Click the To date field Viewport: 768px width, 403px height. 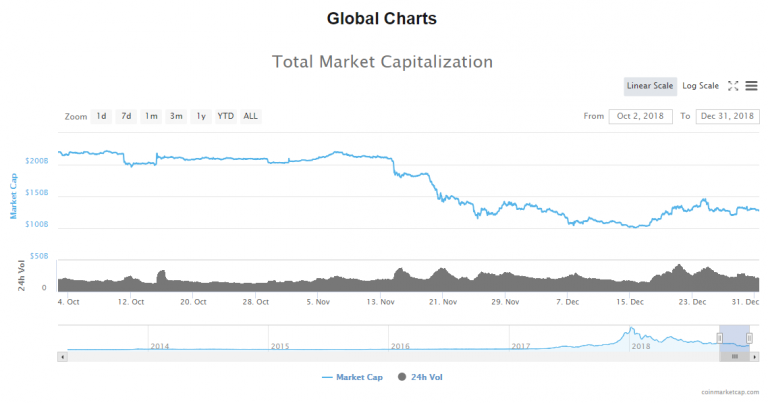(x=727, y=116)
